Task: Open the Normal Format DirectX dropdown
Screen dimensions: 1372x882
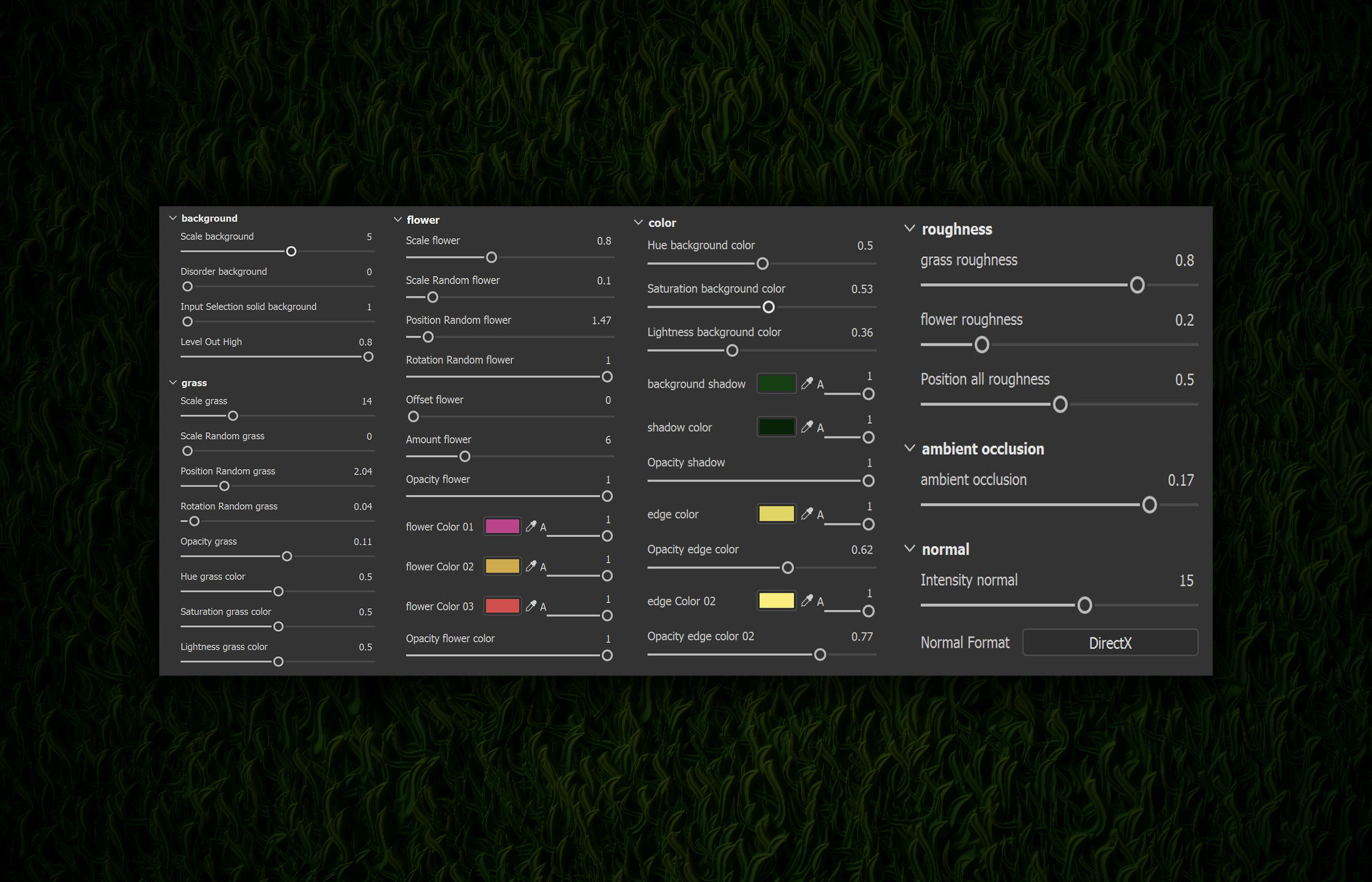Action: [x=1110, y=642]
